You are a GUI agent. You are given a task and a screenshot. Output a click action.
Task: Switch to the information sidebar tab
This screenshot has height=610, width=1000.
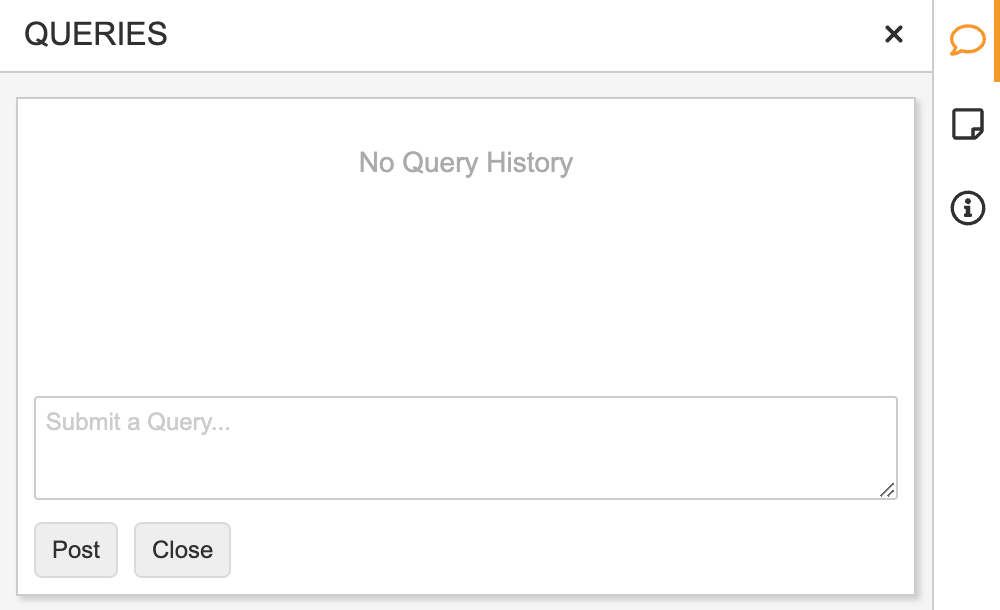[967, 208]
